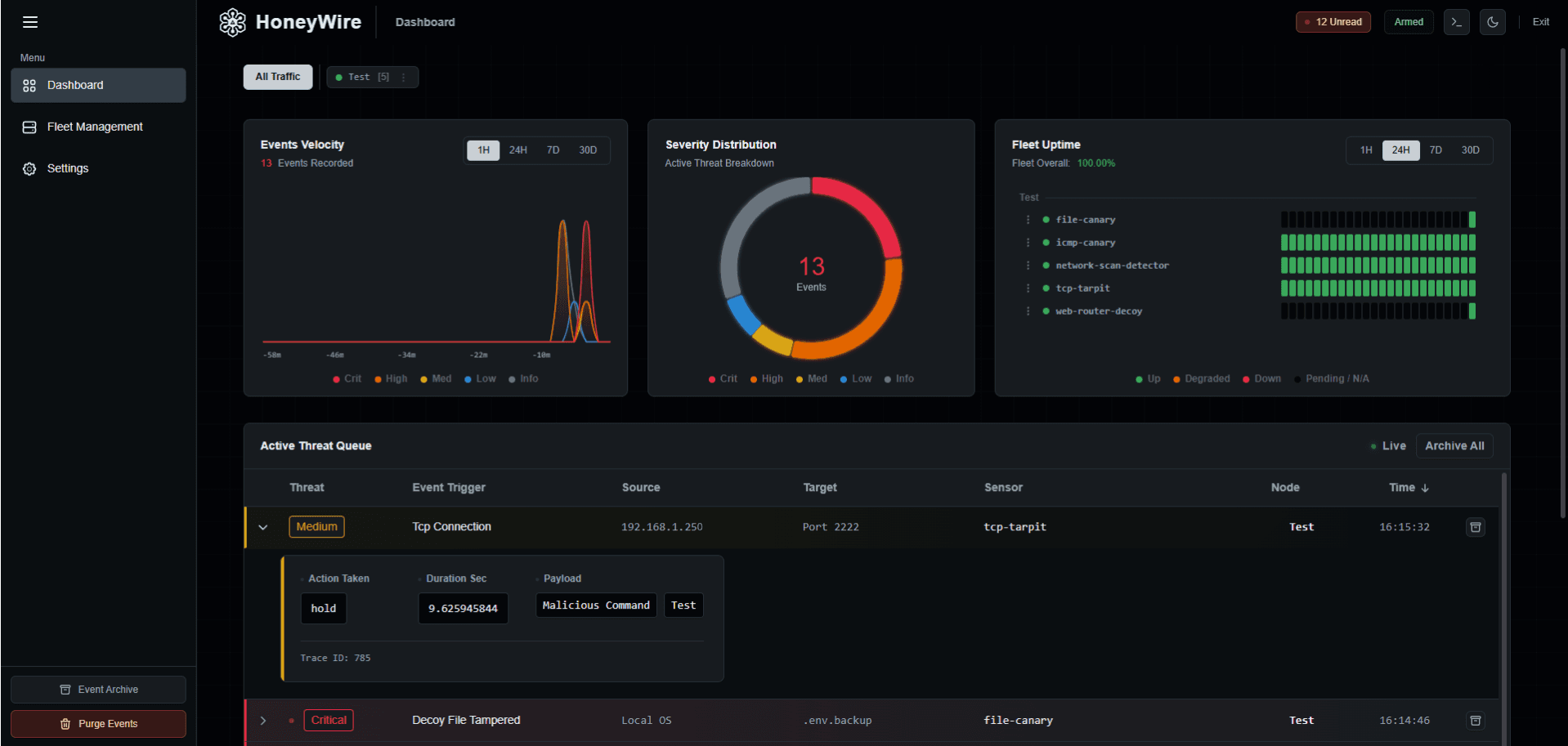The width and height of the screenshot is (1568, 746).
Task: Toggle High series in Events Velocity legend
Action: point(391,379)
